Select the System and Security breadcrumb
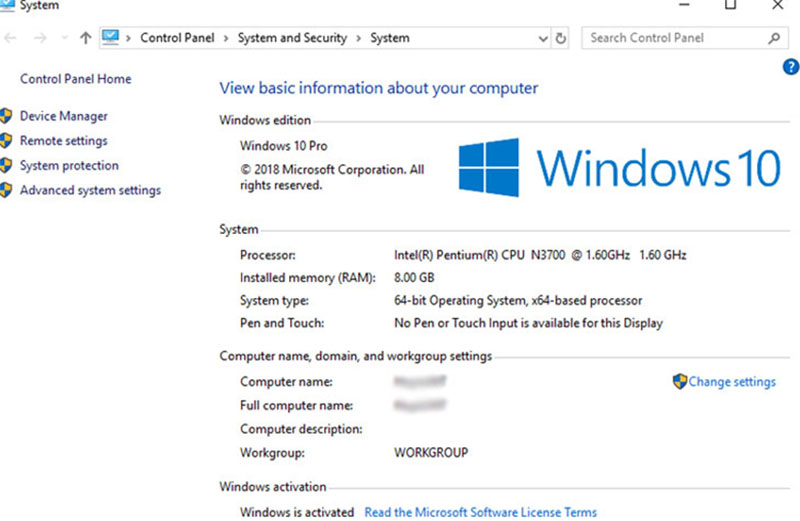This screenshot has height=521, width=800. (292, 38)
